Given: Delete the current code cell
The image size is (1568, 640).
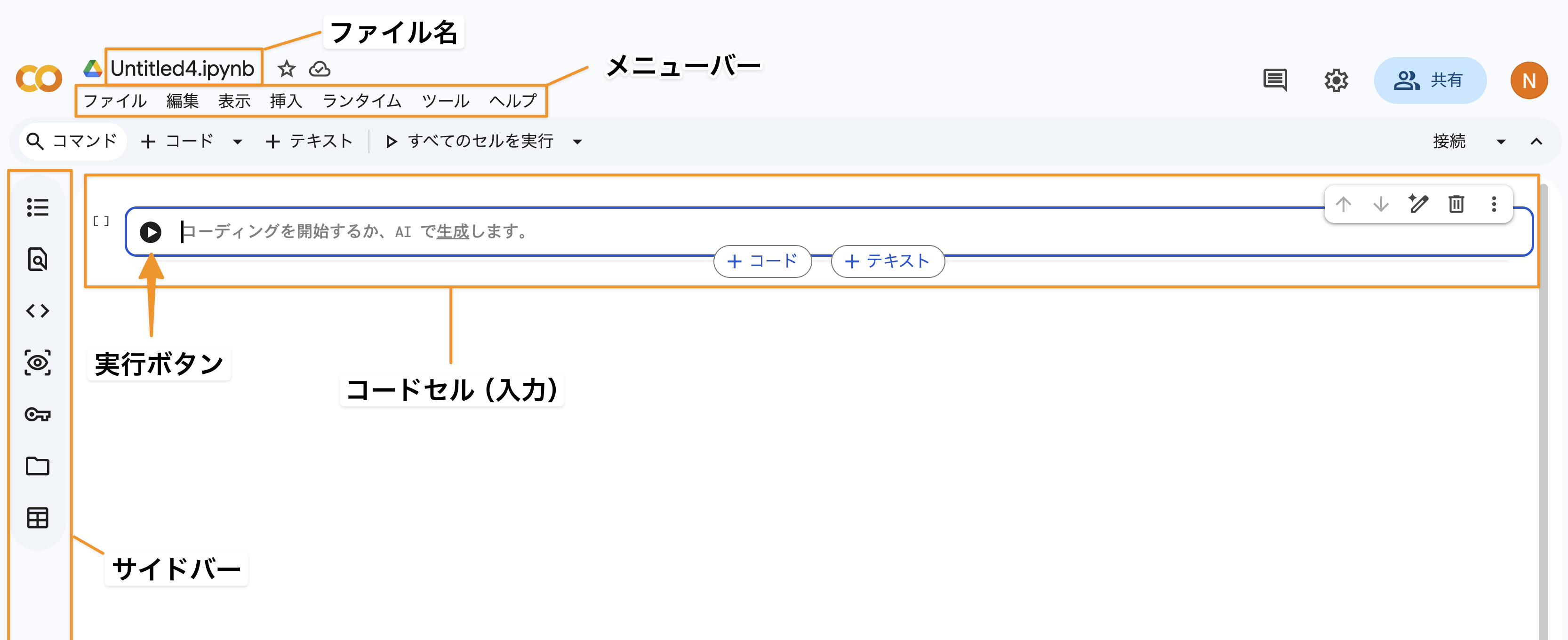Looking at the screenshot, I should (1456, 205).
